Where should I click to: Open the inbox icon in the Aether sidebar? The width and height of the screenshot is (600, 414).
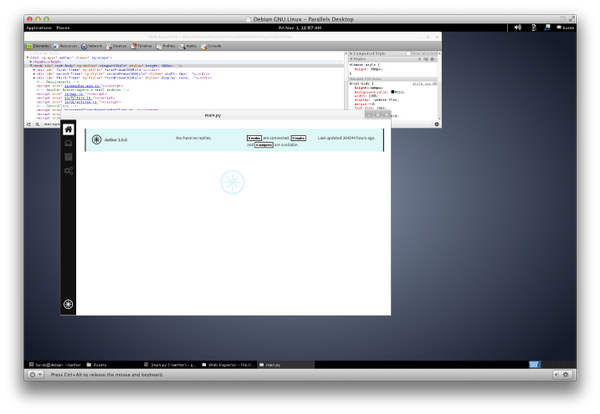(x=68, y=143)
